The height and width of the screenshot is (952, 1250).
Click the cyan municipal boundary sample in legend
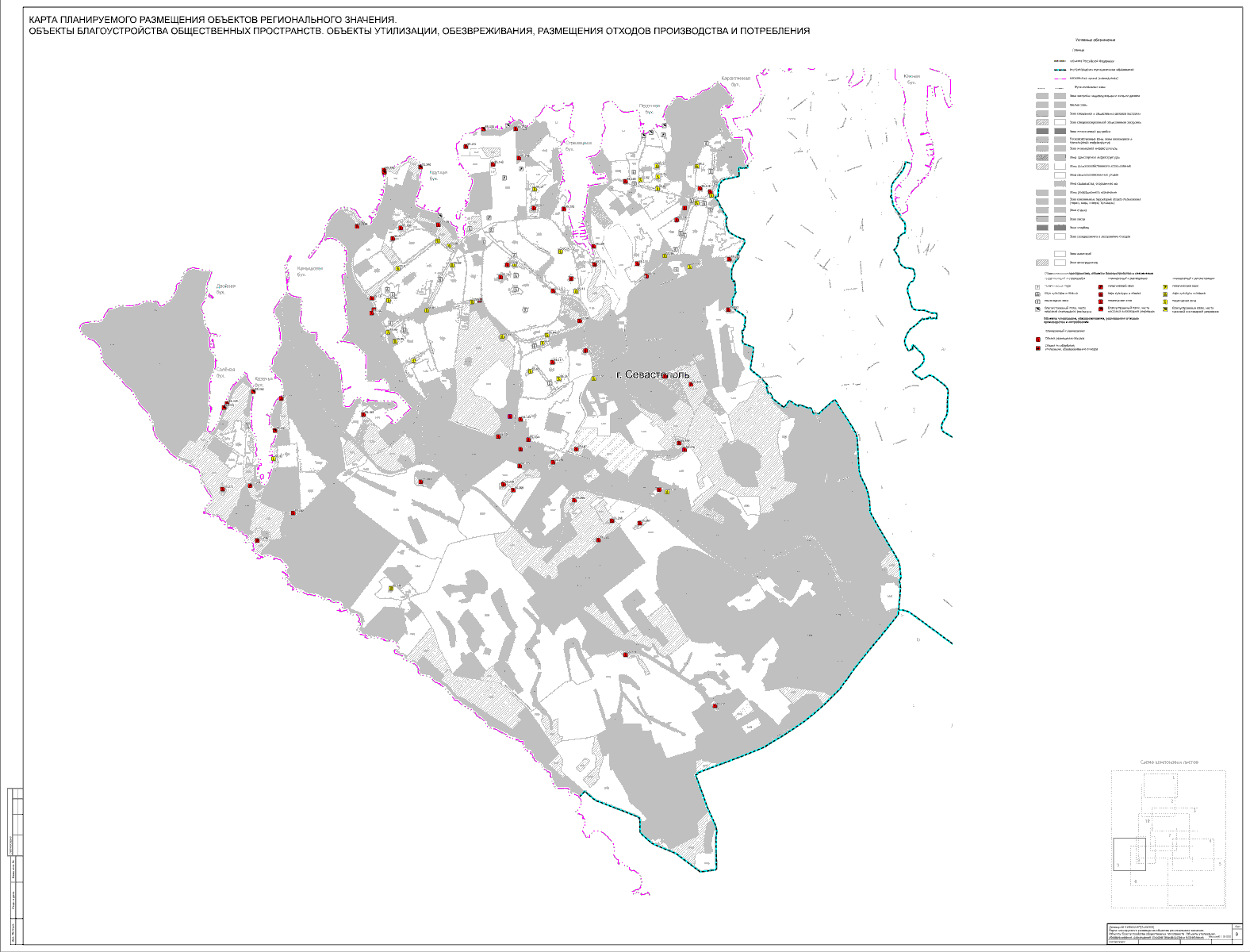click(x=1060, y=70)
